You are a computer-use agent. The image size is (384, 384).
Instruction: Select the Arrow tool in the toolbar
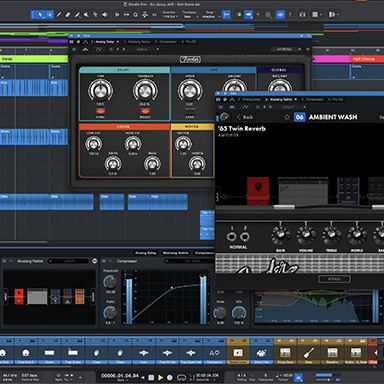tap(40, 15)
